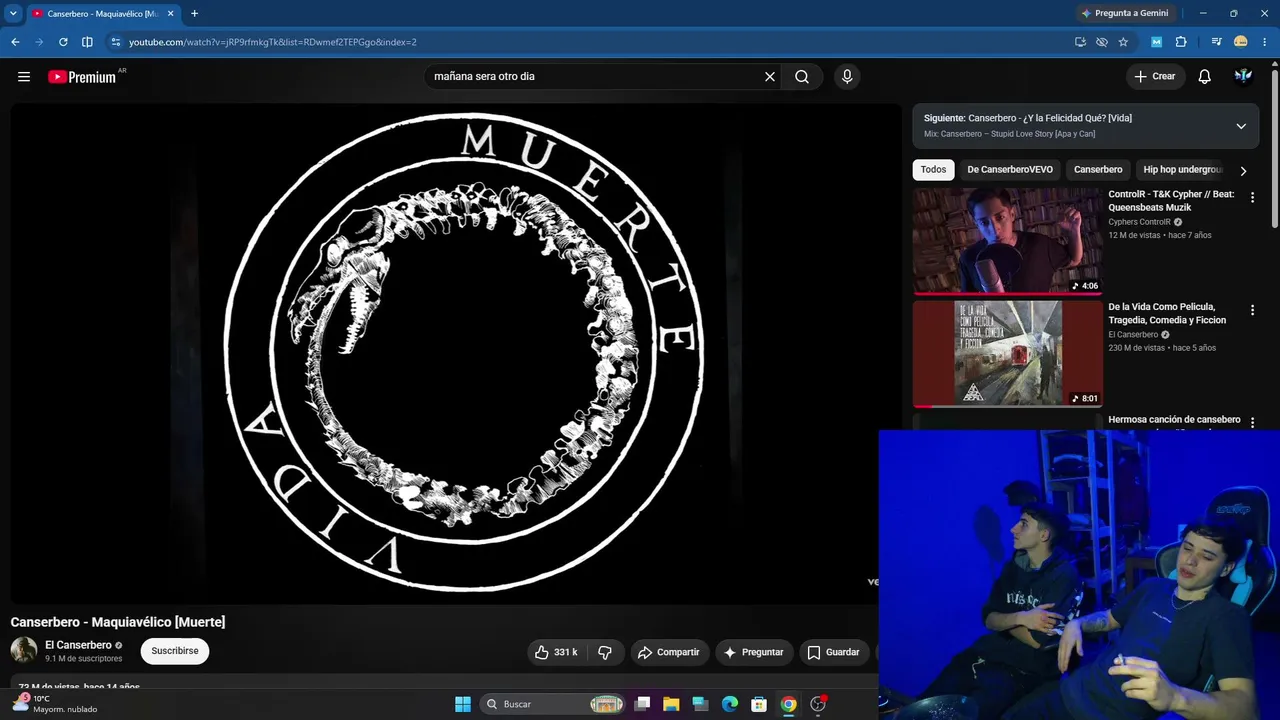1280x720 pixels.
Task: Open the Windows Start menu
Action: click(x=463, y=704)
